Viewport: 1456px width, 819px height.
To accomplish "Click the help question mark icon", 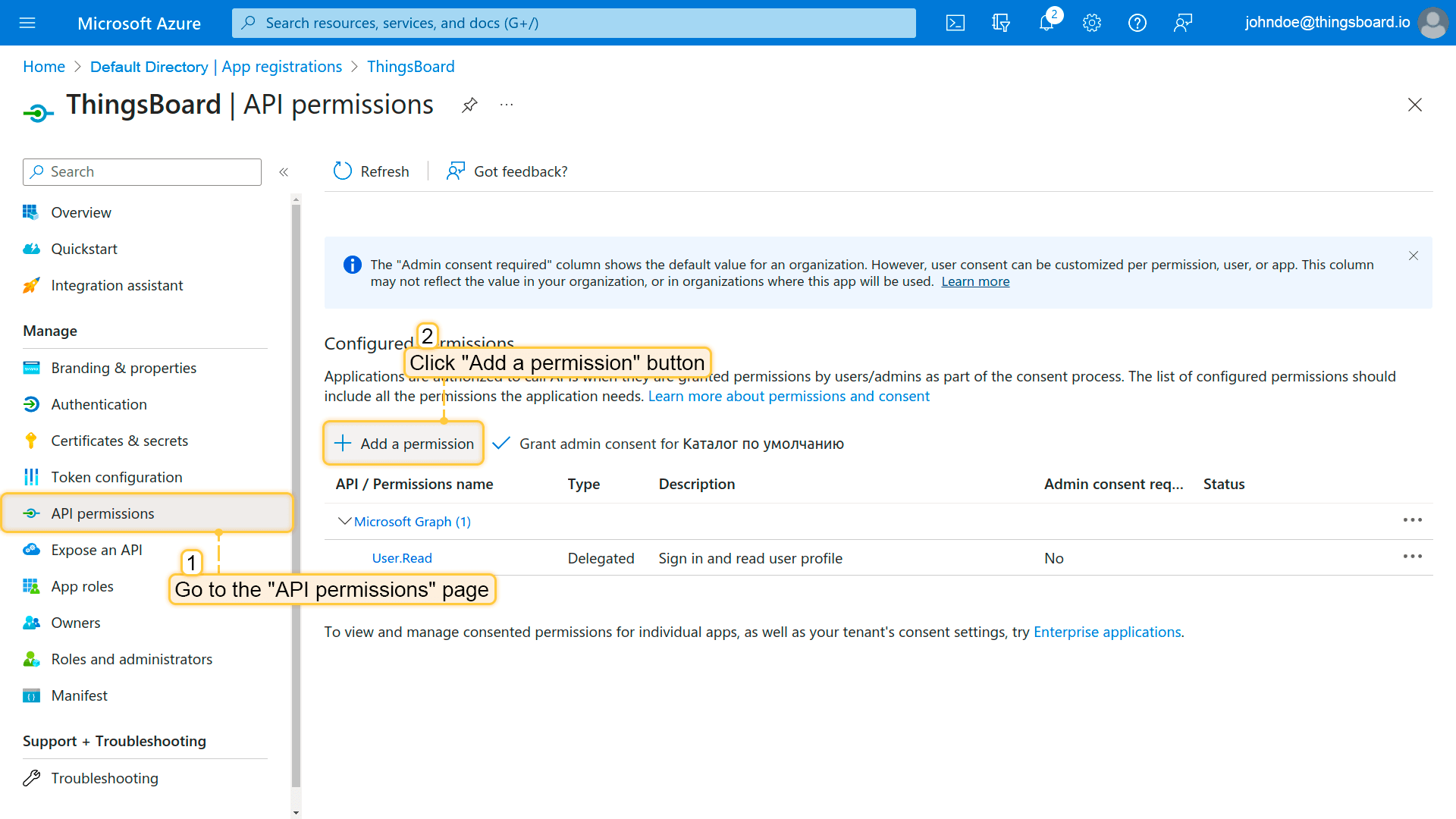I will 1137,23.
